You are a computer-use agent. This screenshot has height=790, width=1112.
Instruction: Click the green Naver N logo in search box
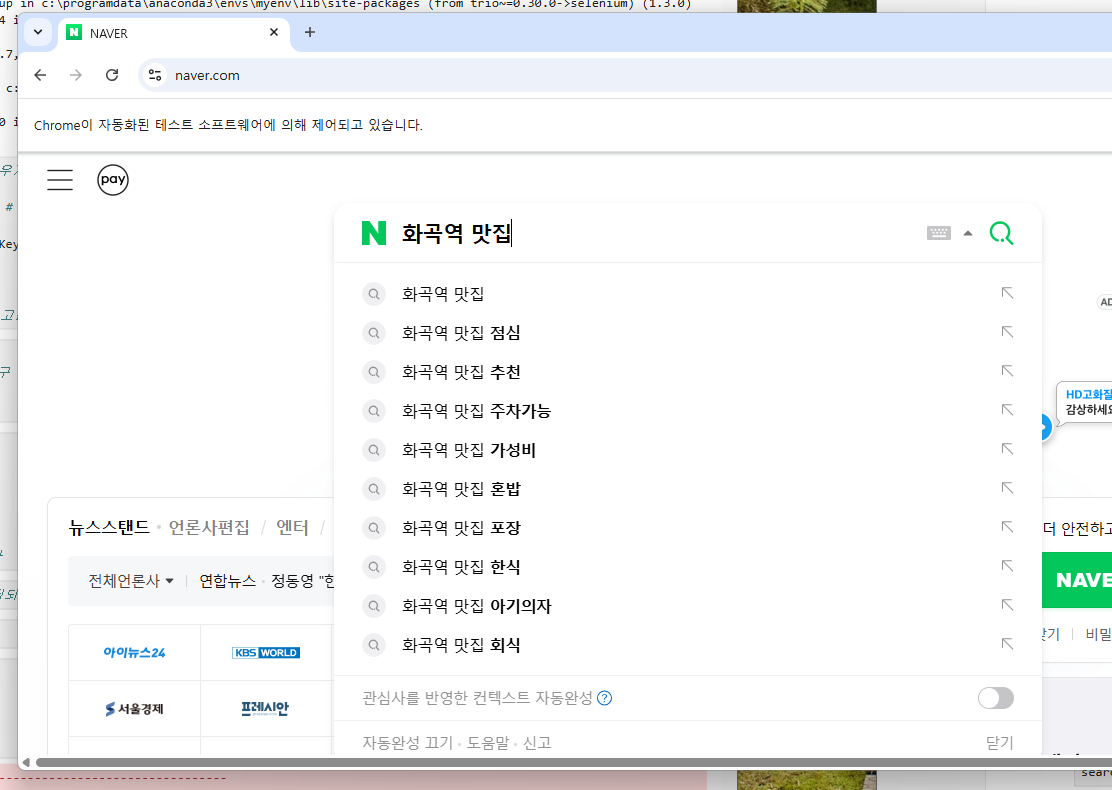click(374, 233)
